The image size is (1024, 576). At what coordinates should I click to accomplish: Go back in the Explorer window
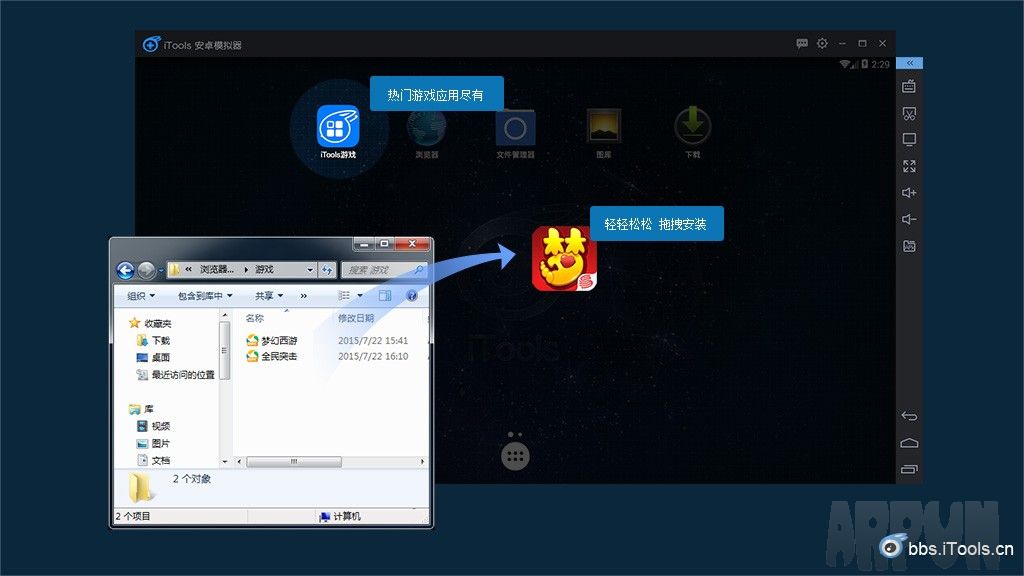[x=125, y=270]
